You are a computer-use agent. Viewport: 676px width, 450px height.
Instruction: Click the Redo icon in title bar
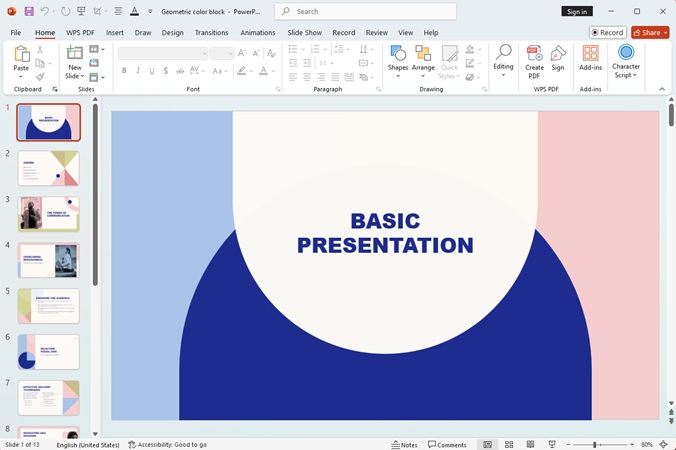(x=66, y=12)
